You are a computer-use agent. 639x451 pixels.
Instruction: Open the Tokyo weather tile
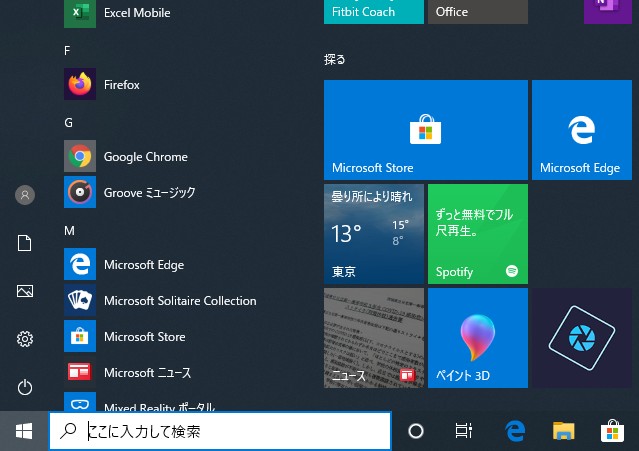(374, 233)
